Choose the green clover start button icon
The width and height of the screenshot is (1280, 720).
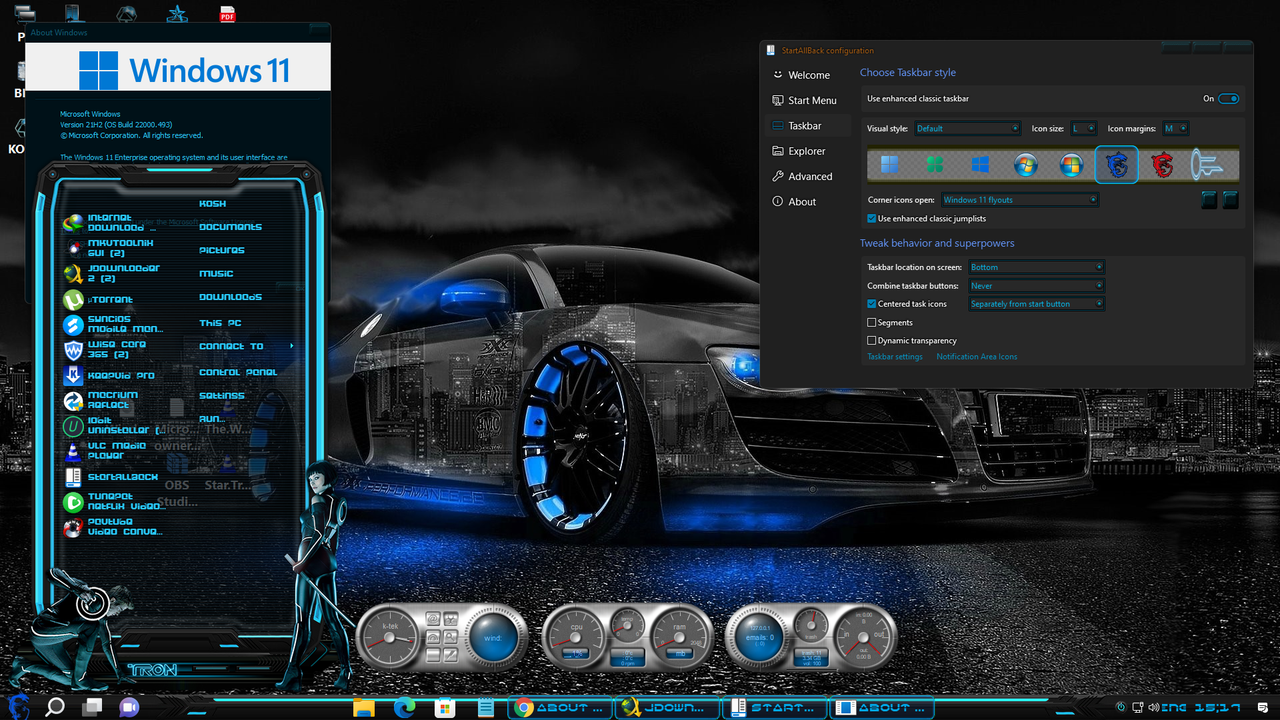pos(935,164)
